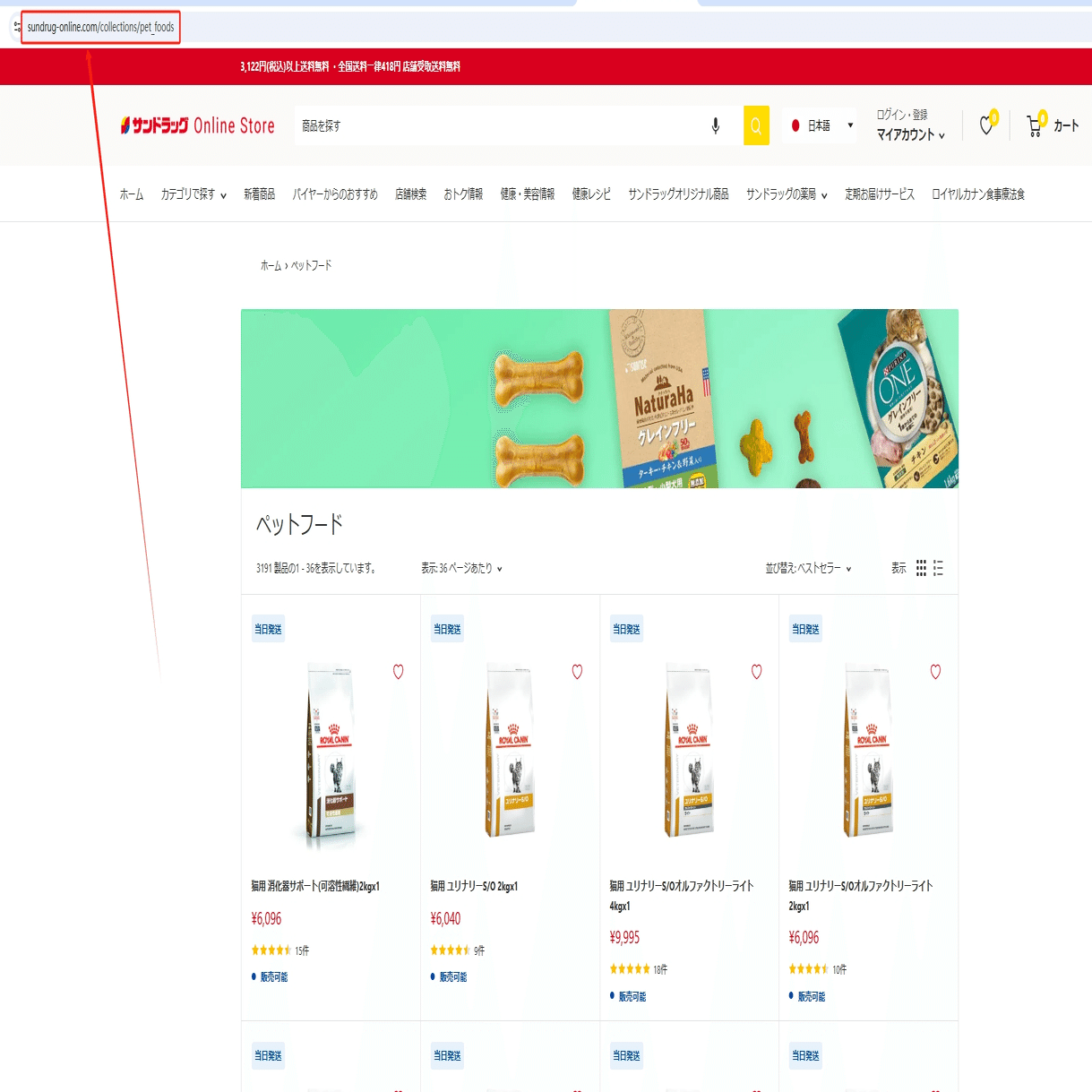
Task: Open 猫用 ユリナリーS/Oオルファクトリーライト 4kgx1 link
Action: coord(682,896)
